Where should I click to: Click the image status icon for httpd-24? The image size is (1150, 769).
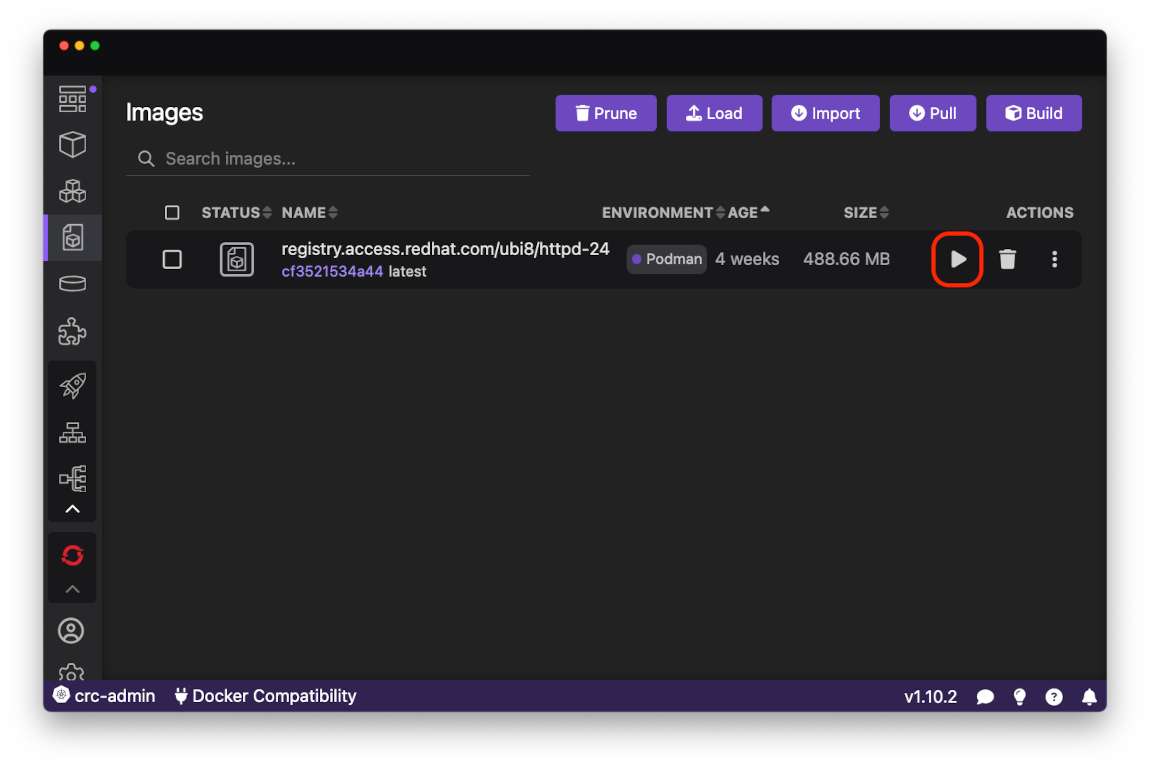[x=236, y=260]
